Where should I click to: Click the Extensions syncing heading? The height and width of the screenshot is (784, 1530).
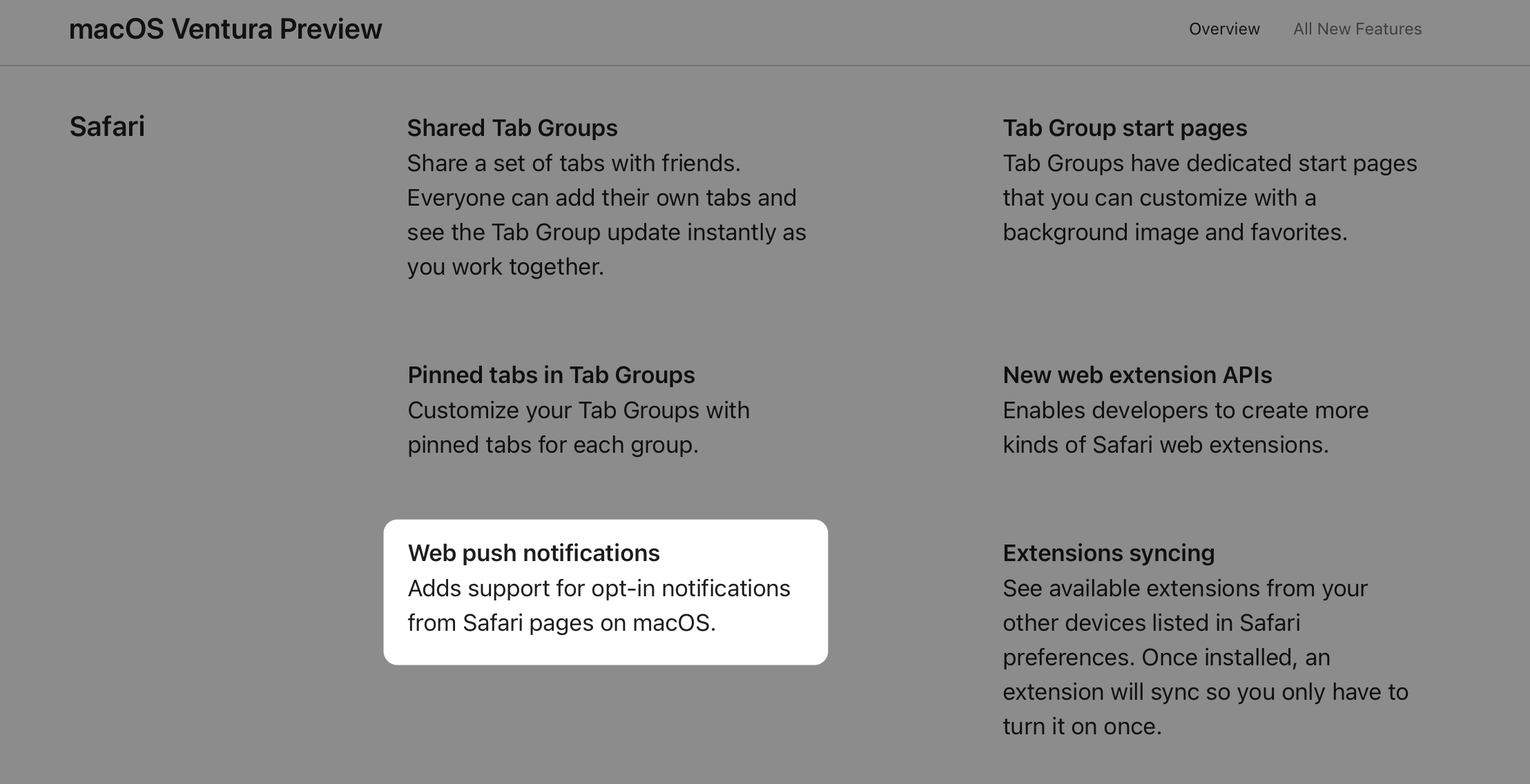click(x=1109, y=553)
